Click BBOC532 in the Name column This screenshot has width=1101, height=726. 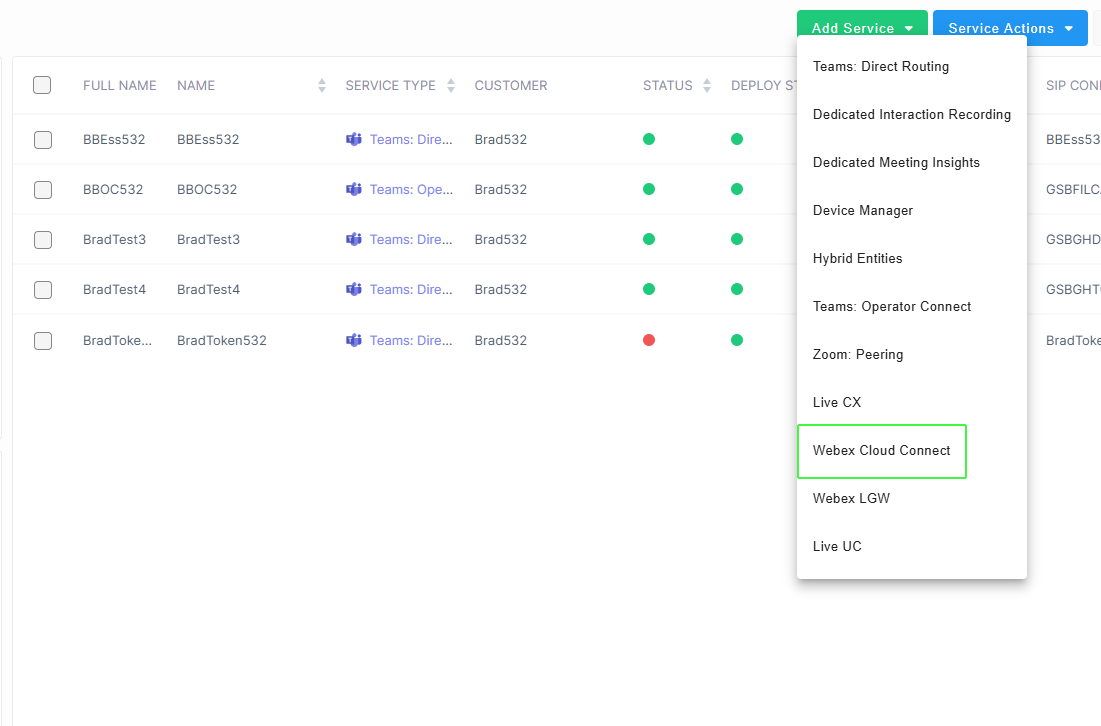tap(207, 190)
